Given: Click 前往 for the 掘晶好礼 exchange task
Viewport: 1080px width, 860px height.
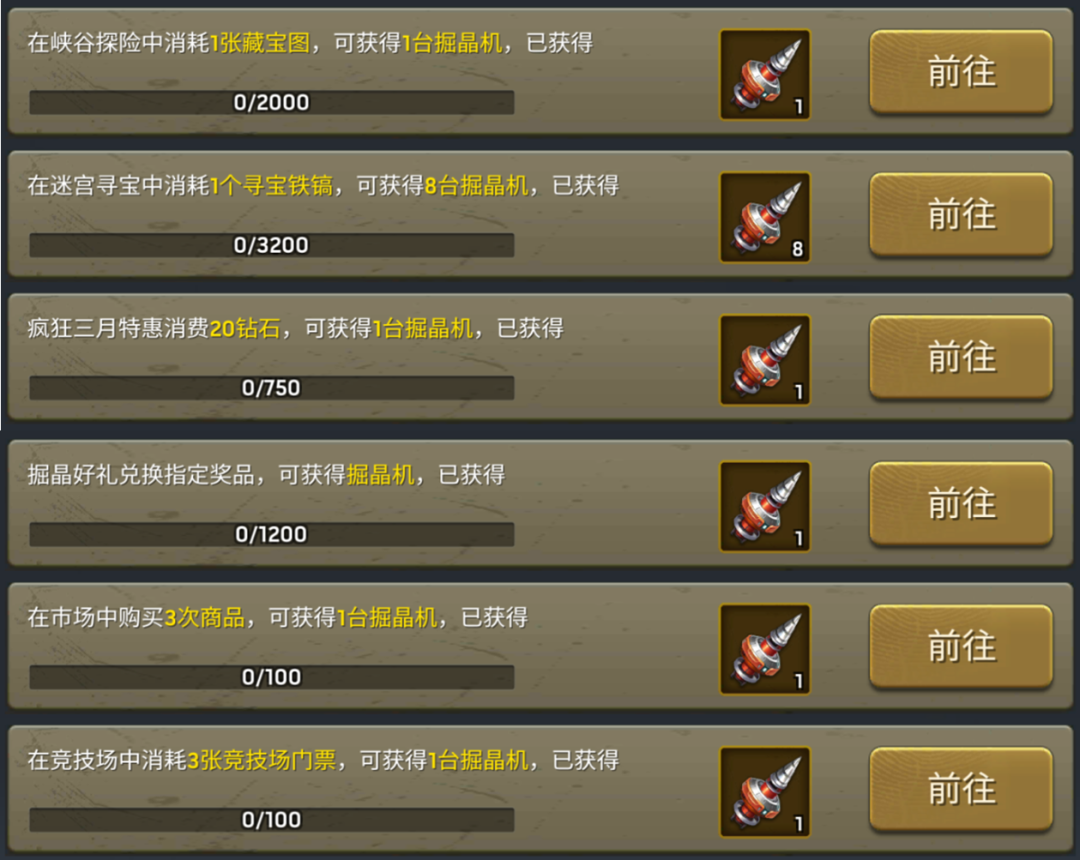Looking at the screenshot, I should 961,503.
